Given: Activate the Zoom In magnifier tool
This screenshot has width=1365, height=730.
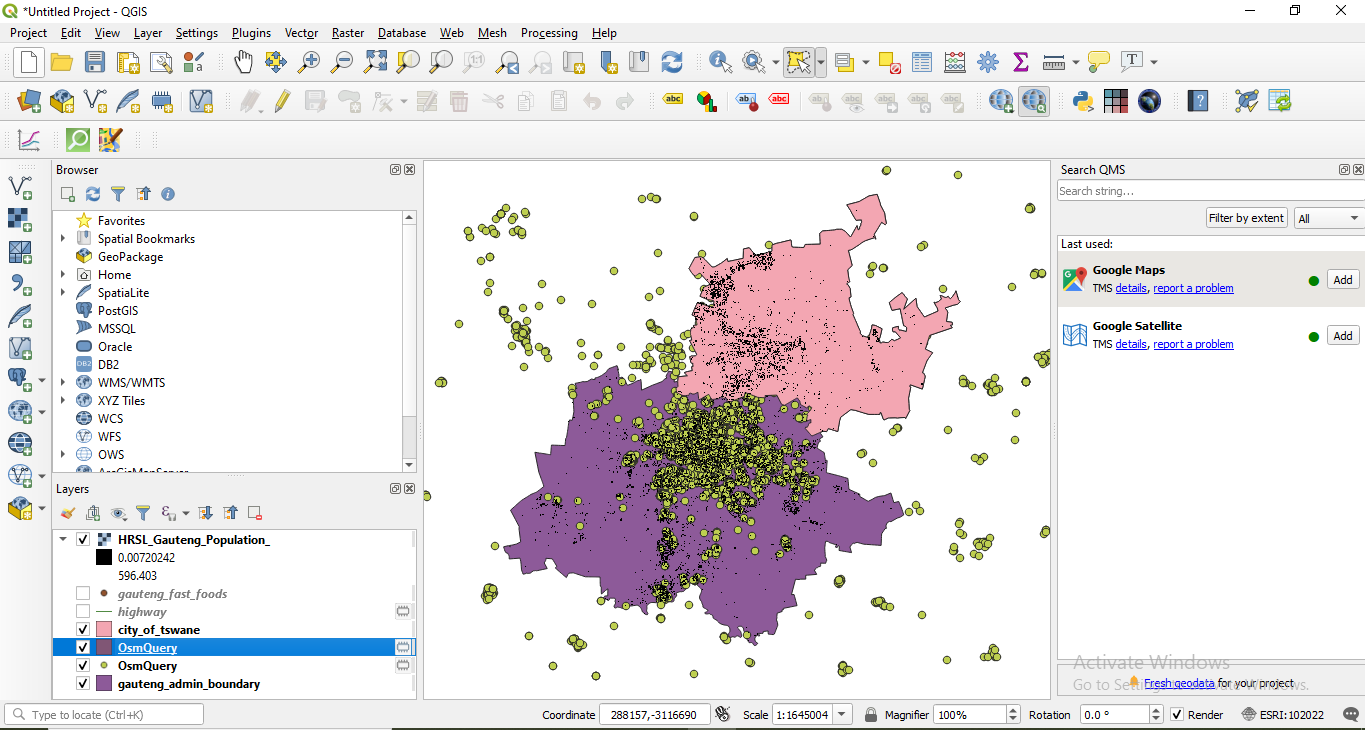Looking at the screenshot, I should coord(309,62).
